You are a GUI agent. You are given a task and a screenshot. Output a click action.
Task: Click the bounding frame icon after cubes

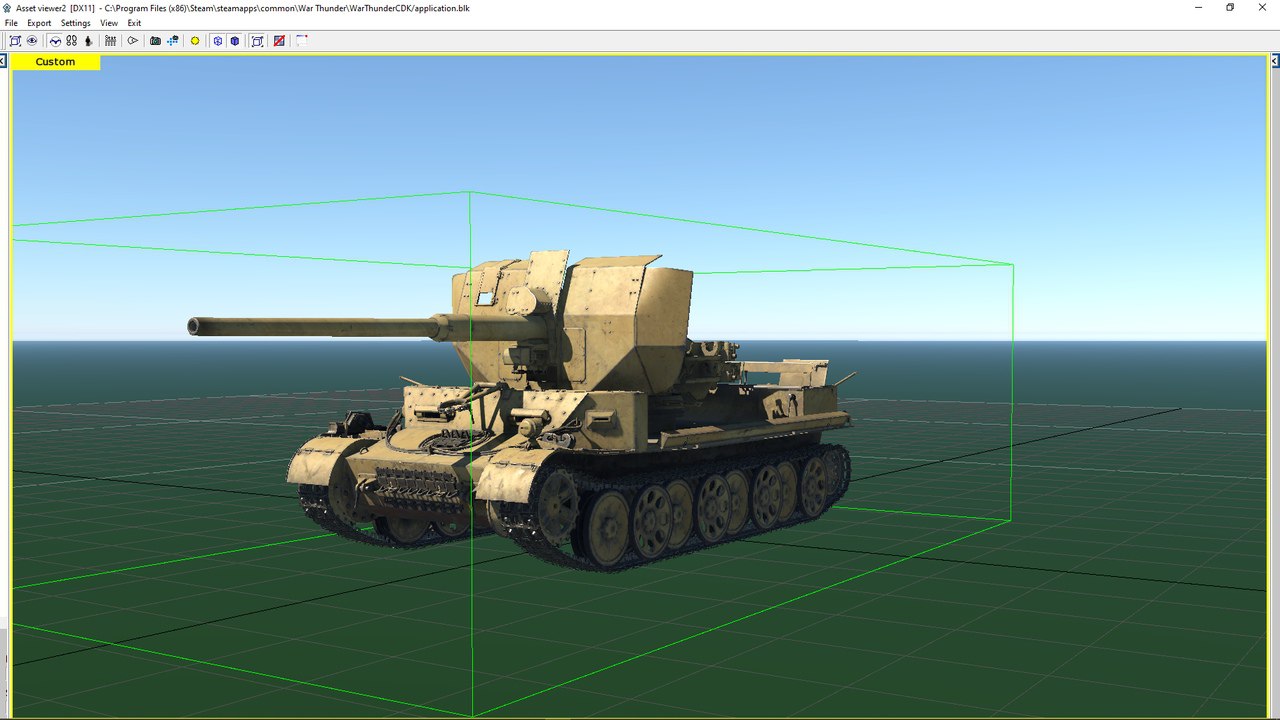[257, 41]
